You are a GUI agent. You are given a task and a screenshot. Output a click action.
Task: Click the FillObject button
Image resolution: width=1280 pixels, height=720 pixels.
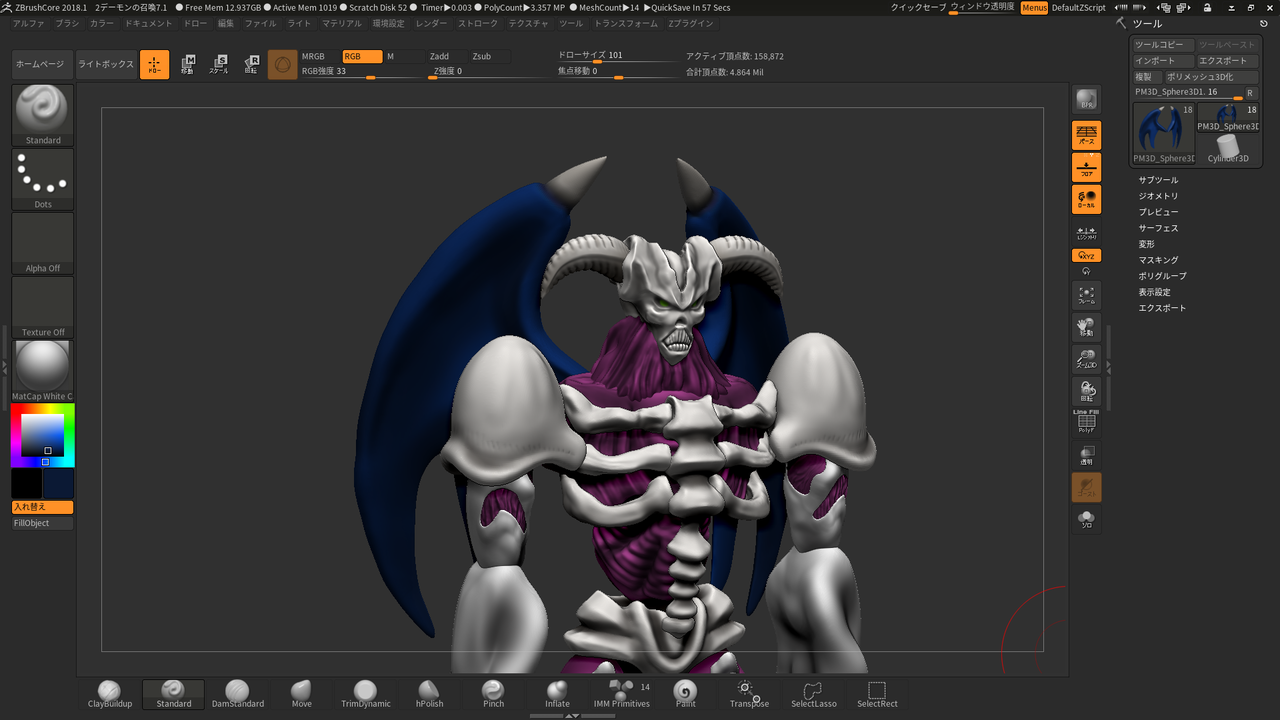pyautogui.click(x=42, y=523)
